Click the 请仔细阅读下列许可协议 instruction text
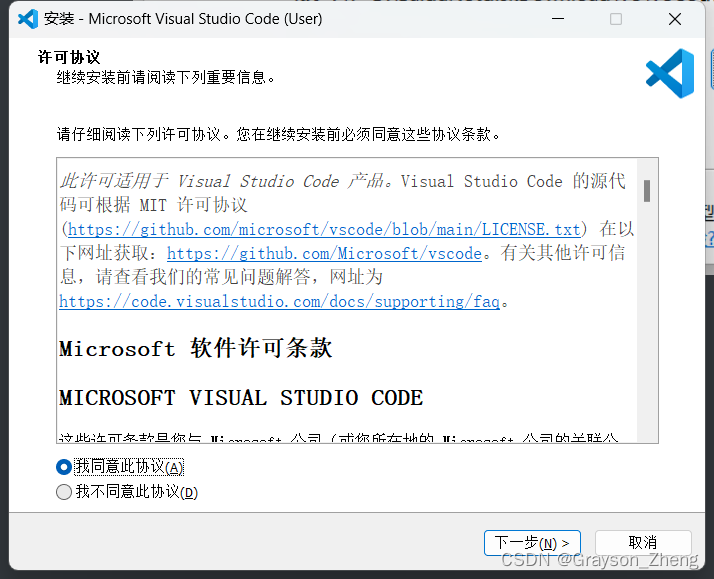 pos(278,134)
